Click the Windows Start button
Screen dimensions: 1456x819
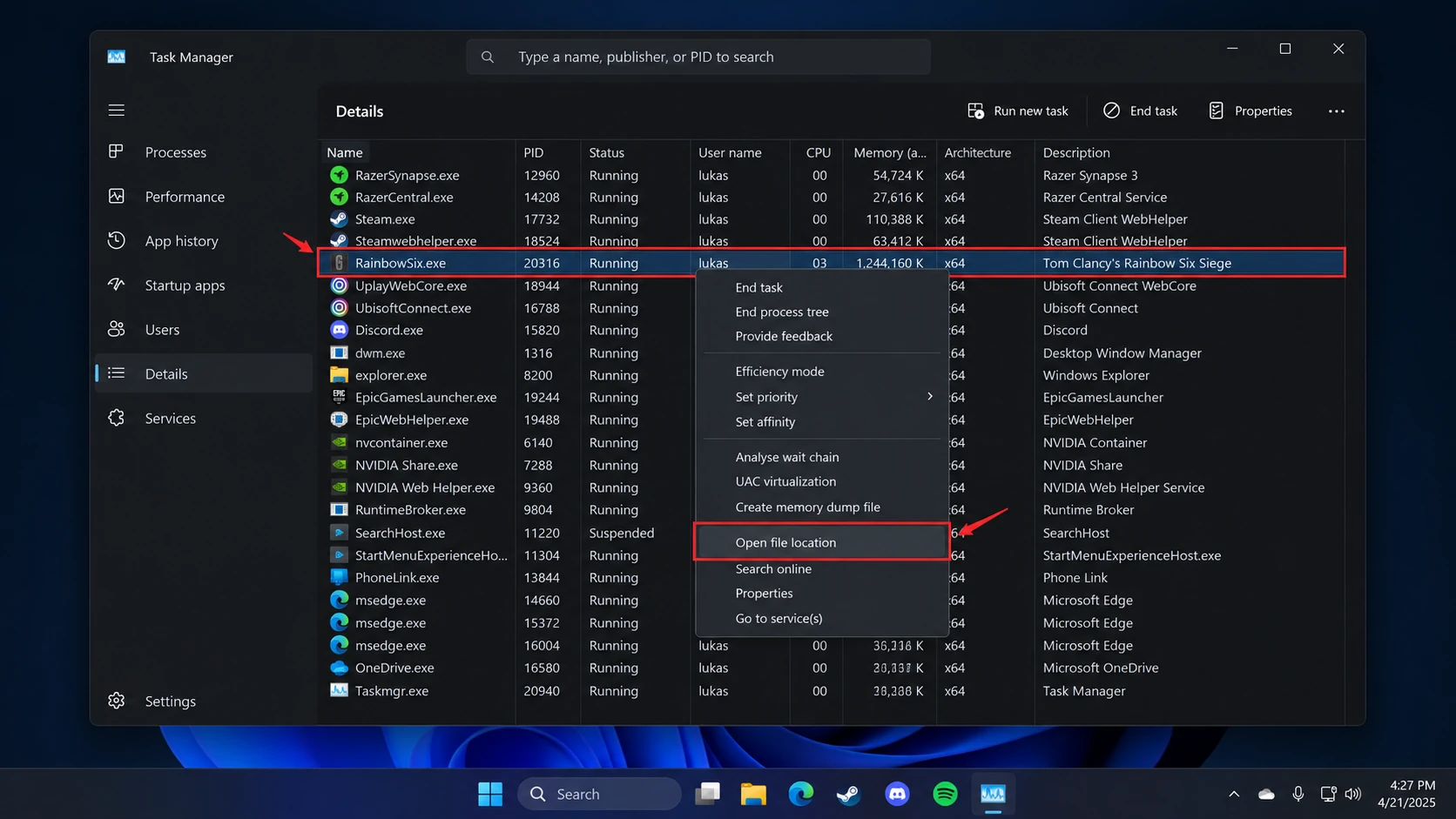(x=490, y=794)
